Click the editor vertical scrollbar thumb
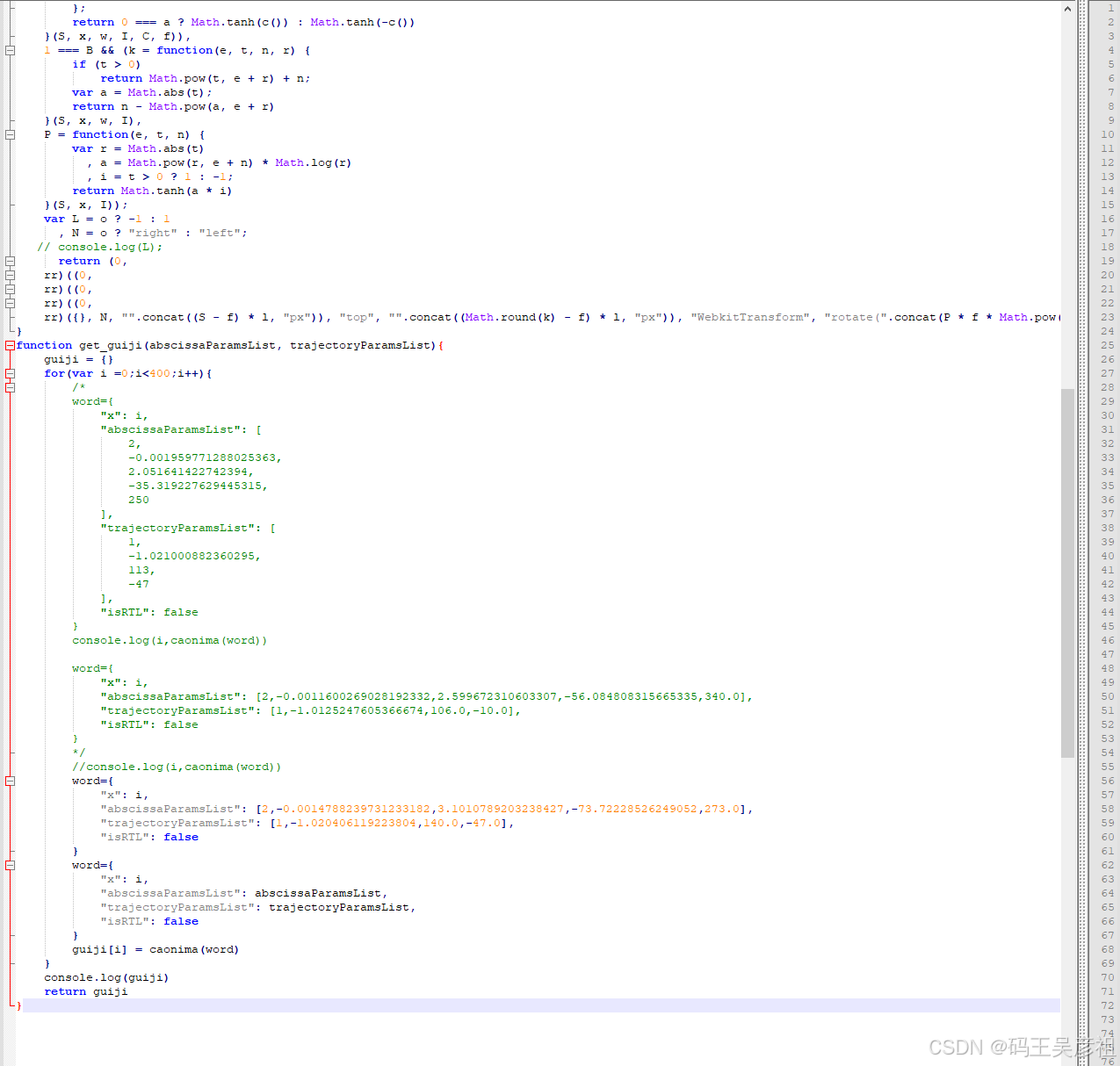This screenshot has width=1120, height=1066. (1067, 573)
